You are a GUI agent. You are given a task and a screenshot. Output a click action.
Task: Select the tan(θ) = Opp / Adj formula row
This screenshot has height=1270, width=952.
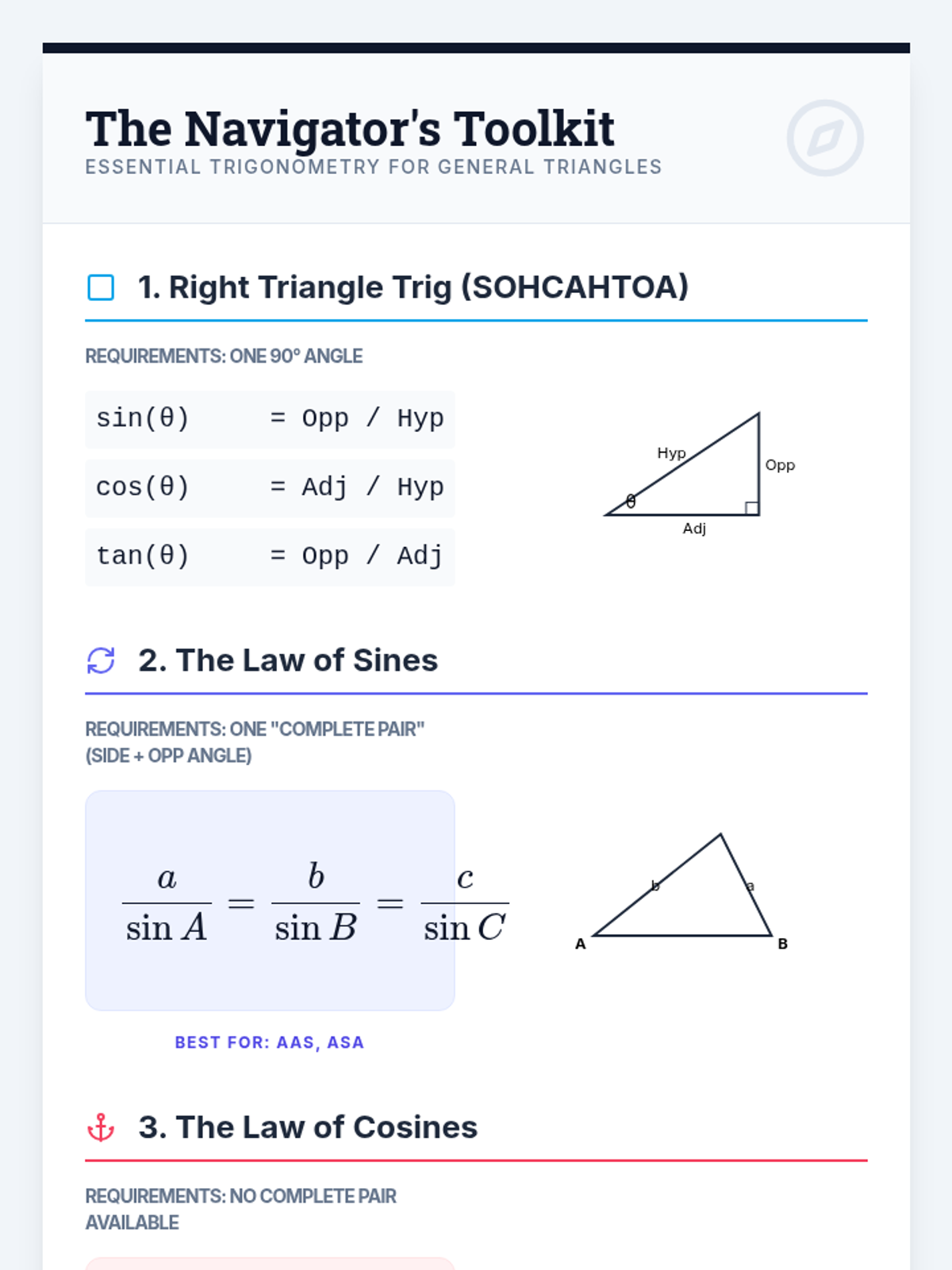pos(270,556)
